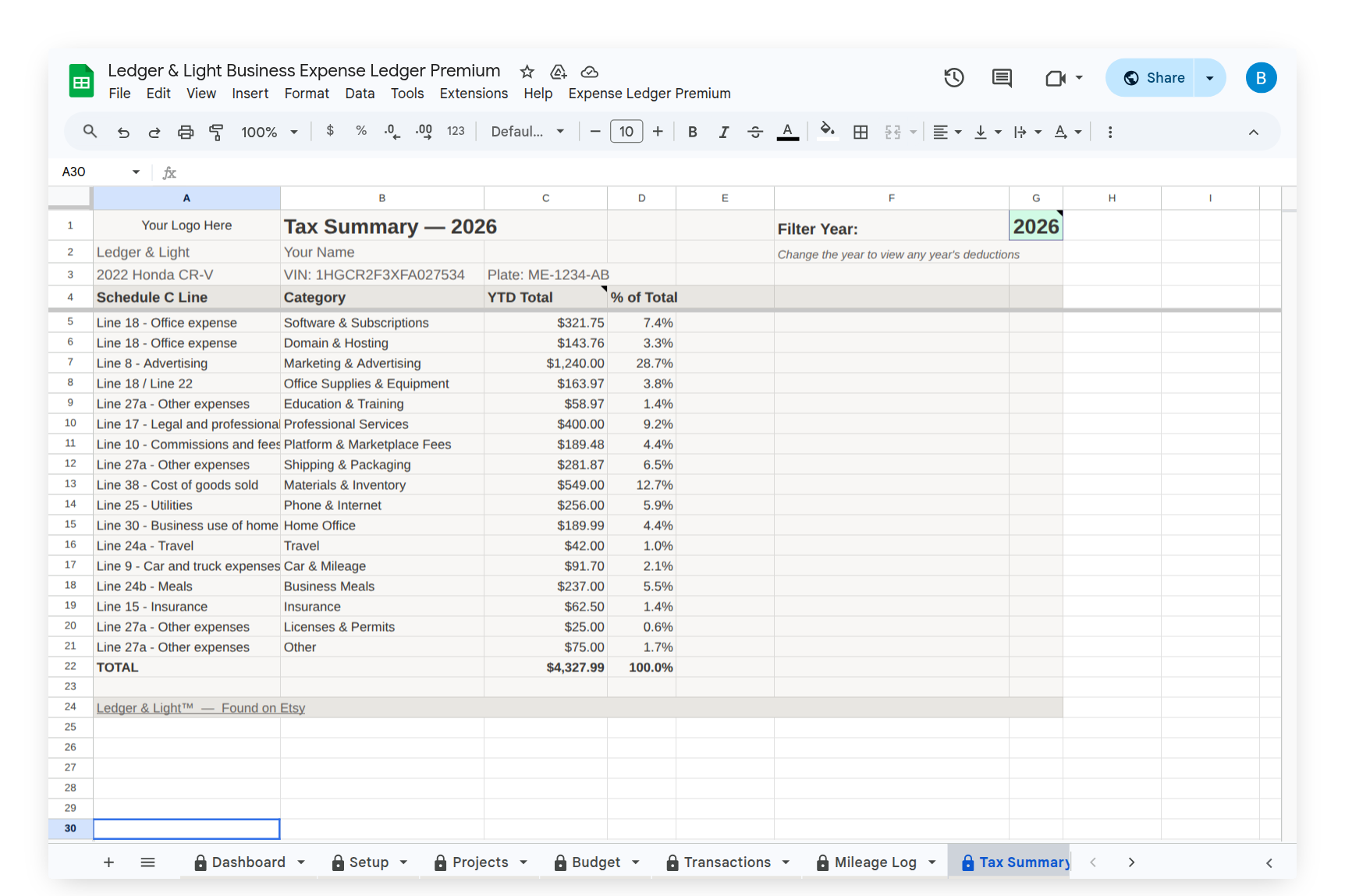Show side panel arrow
The image size is (1345, 896).
[x=1269, y=862]
